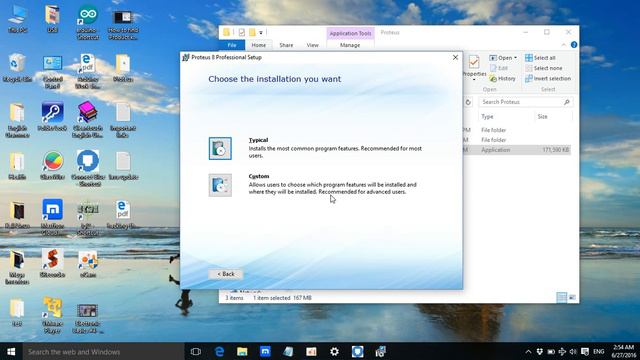Open Task View on the taskbar
640x360 pixels.
point(196,351)
